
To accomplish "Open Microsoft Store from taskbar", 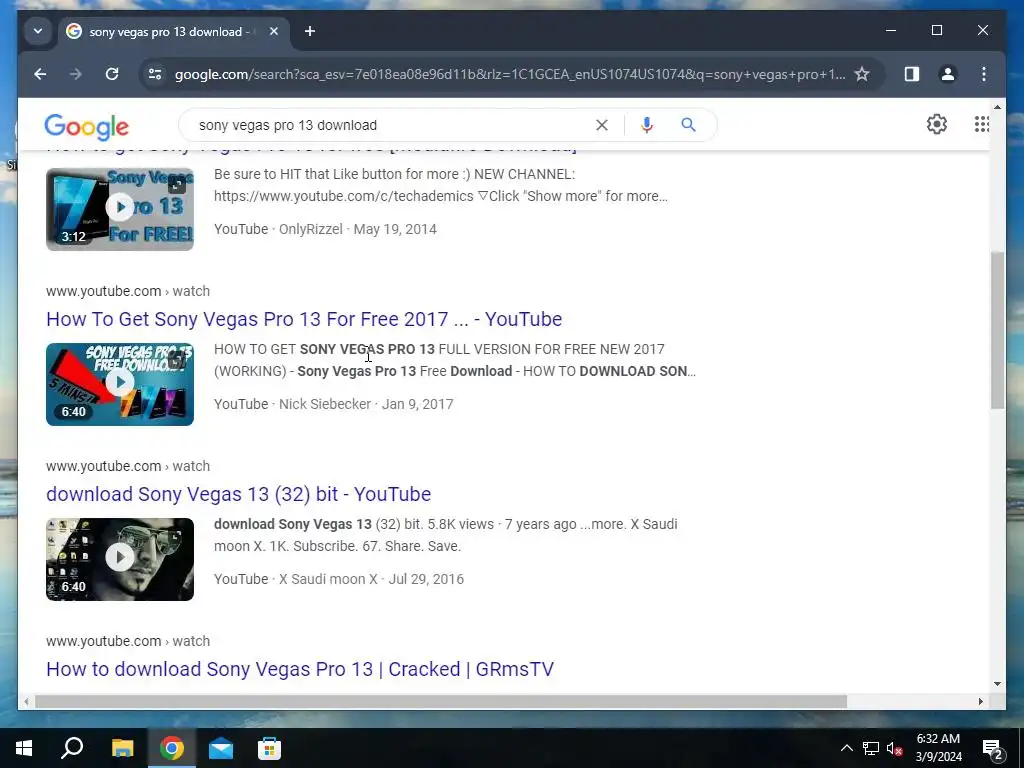I will coord(269,748).
